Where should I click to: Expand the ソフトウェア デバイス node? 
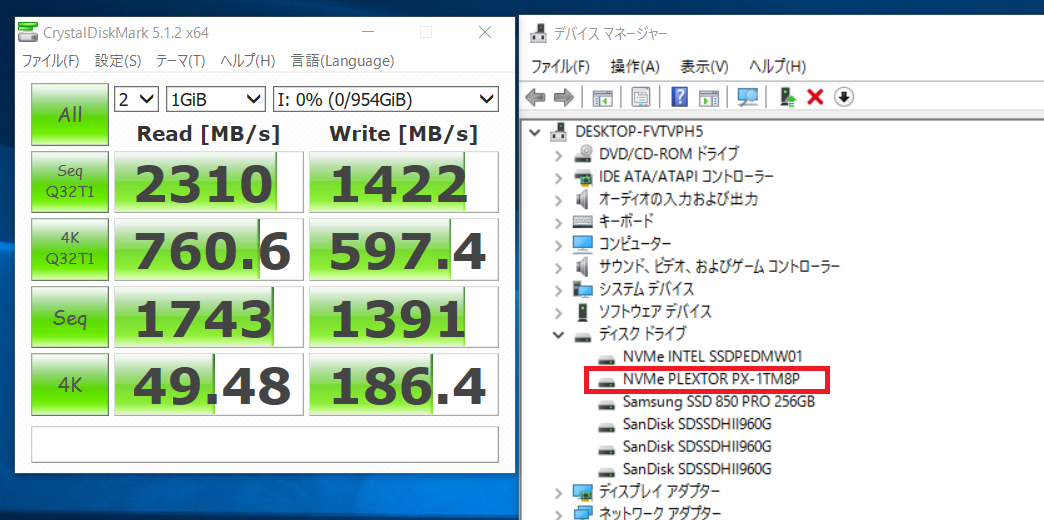pos(558,312)
